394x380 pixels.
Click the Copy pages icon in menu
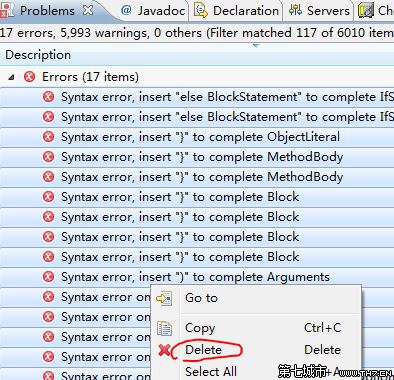(x=164, y=328)
